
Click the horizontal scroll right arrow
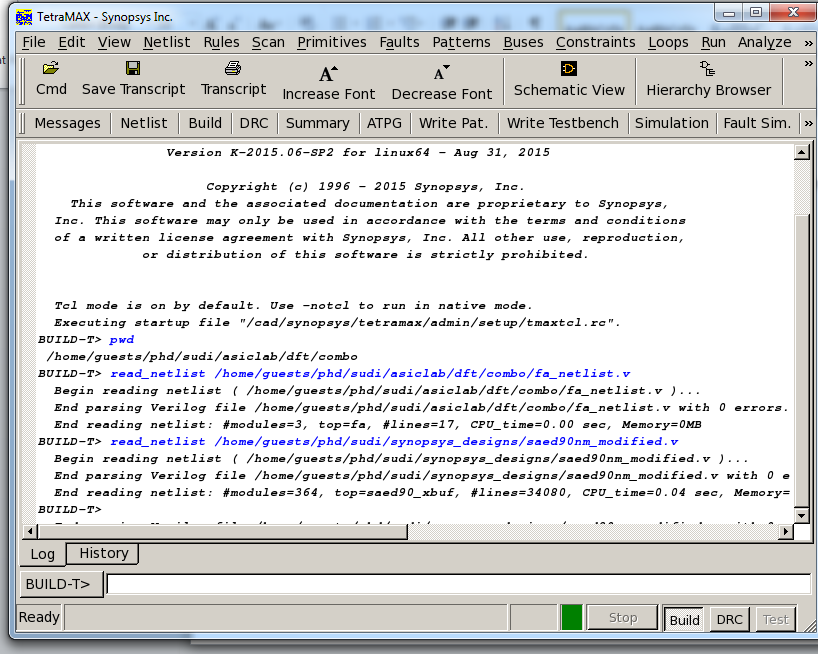(786, 532)
